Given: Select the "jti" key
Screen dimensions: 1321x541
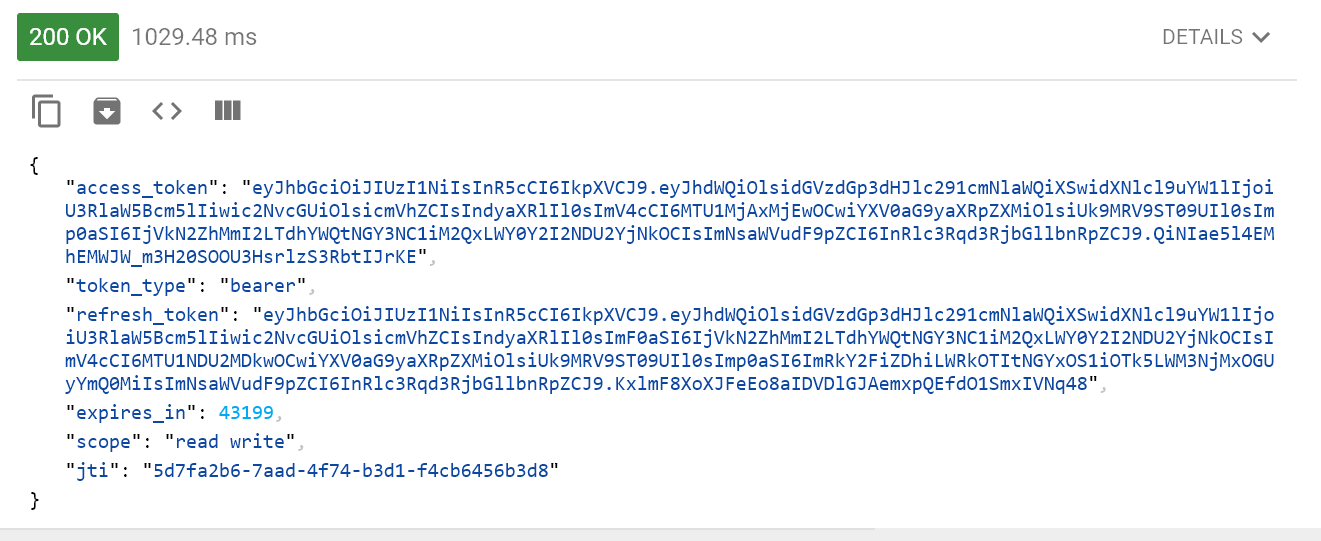Looking at the screenshot, I should [x=93, y=469].
